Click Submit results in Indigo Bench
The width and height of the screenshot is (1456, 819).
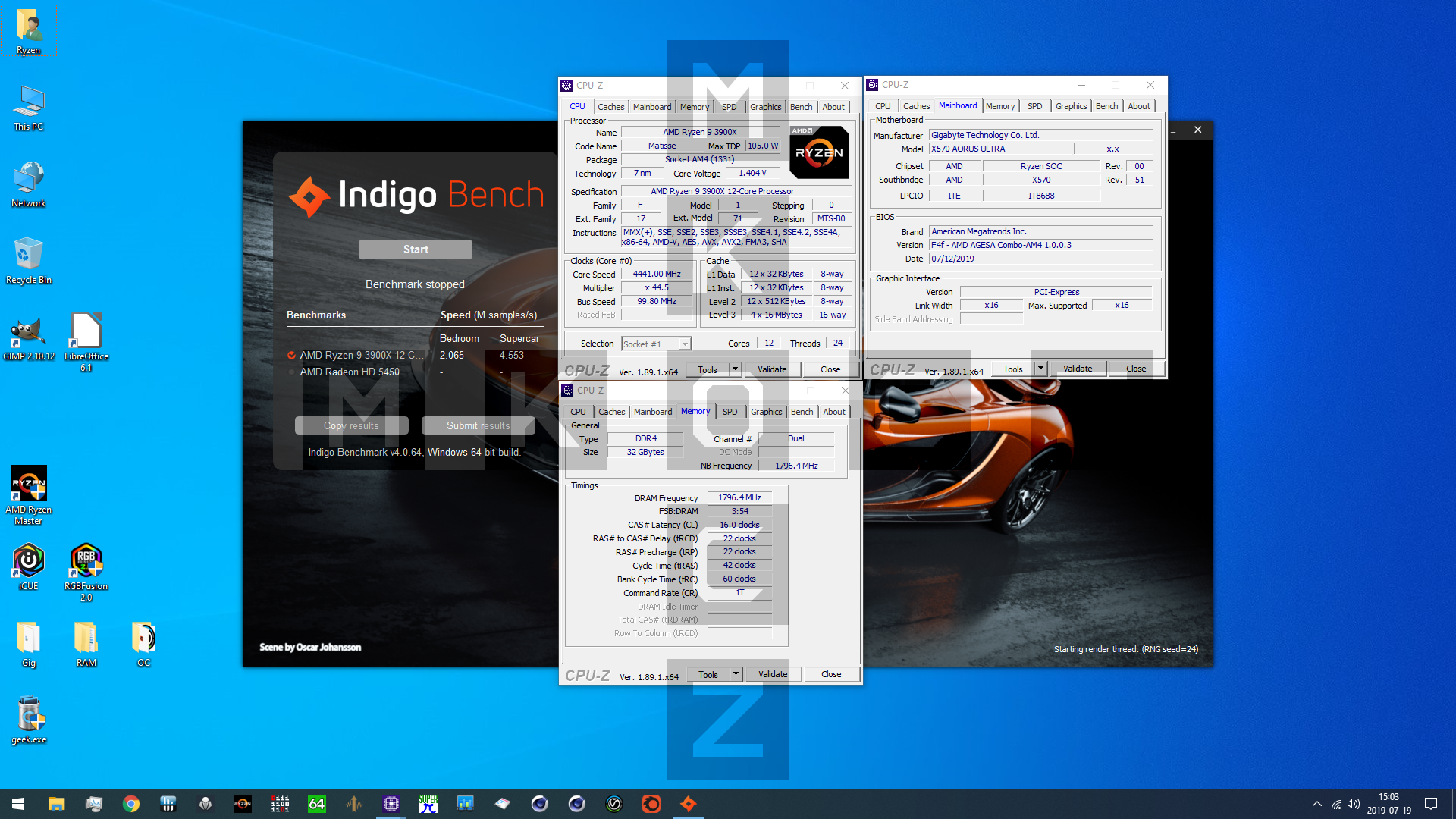pyautogui.click(x=479, y=425)
